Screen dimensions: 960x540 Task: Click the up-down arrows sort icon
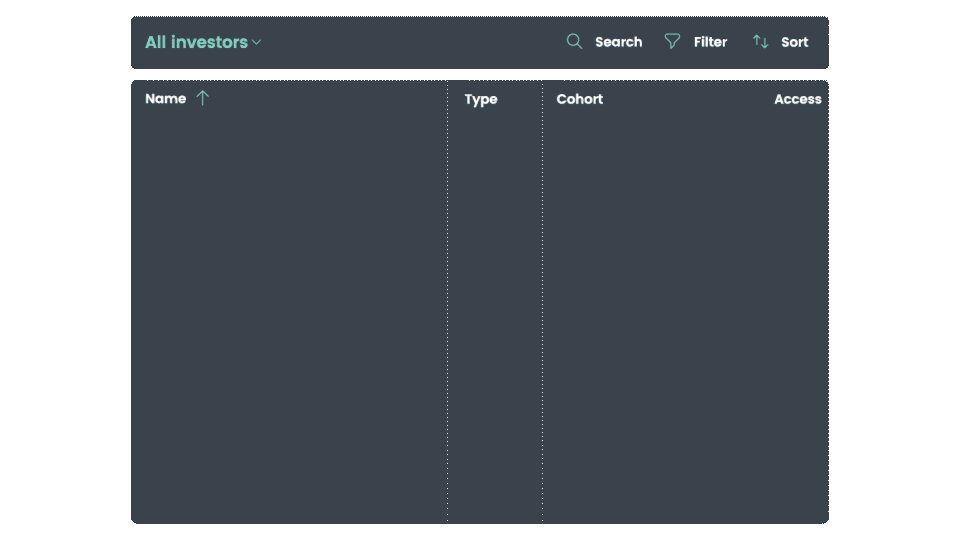point(760,42)
